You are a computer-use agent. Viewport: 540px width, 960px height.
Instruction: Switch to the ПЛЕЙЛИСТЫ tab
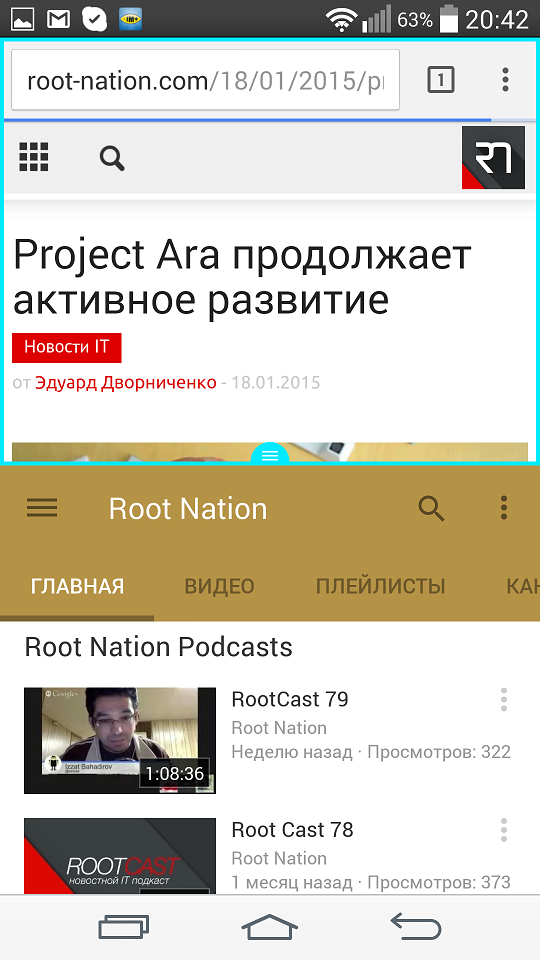[380, 587]
